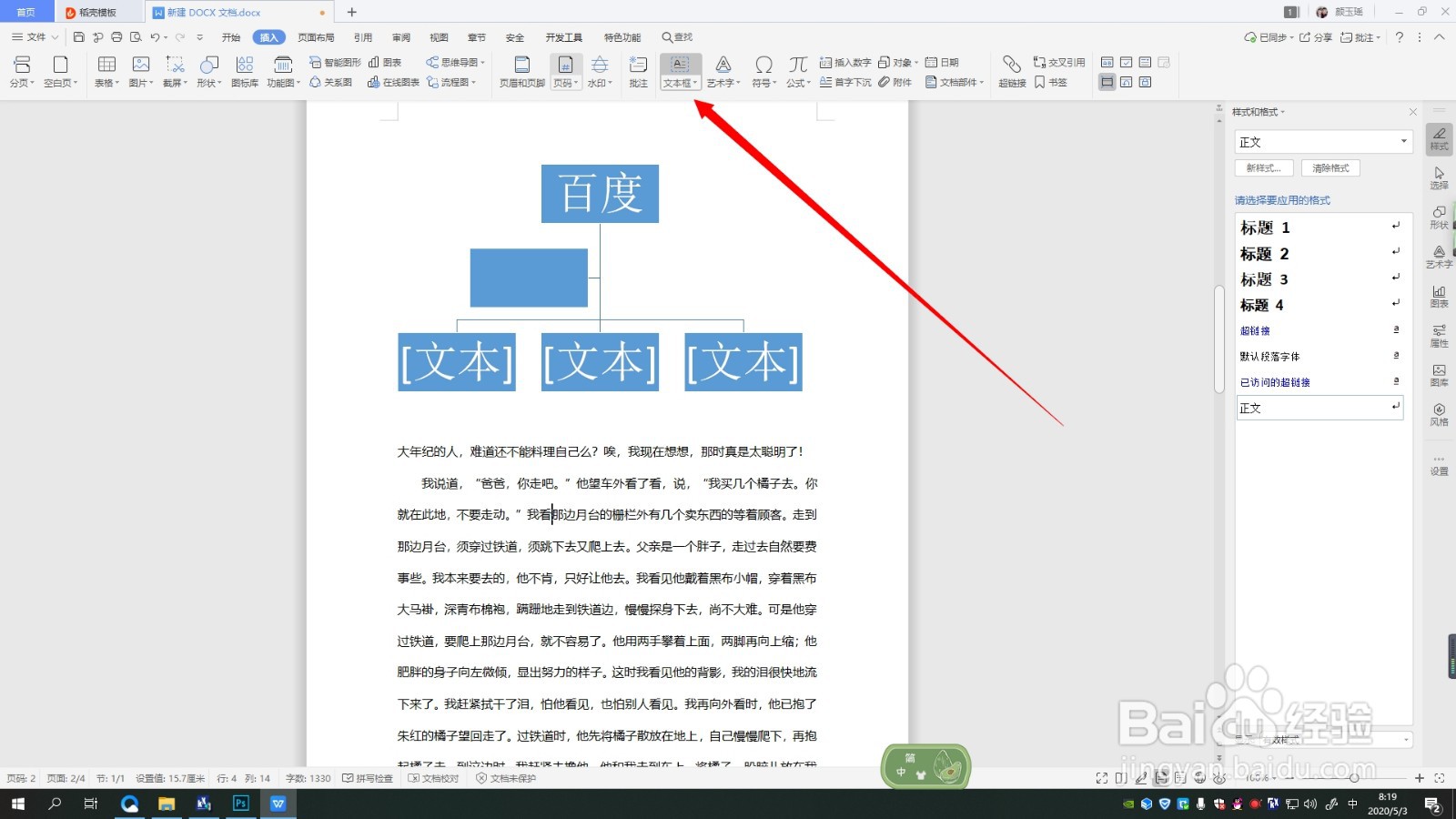The image size is (1456, 819).
Task: Apply 首字下沉 drop cap
Action: tap(845, 82)
